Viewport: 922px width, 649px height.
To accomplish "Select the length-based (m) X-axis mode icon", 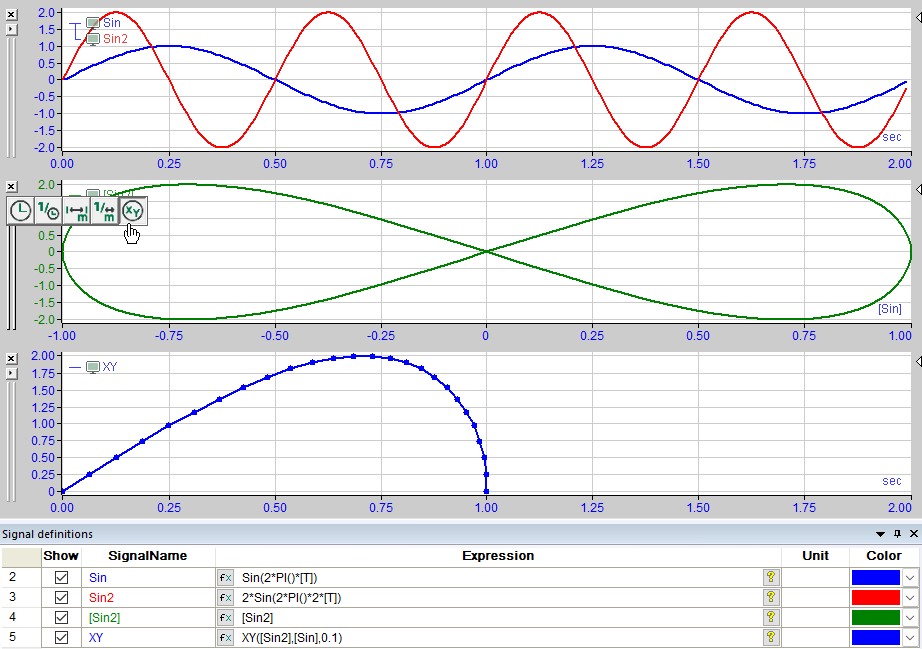I will (76, 211).
